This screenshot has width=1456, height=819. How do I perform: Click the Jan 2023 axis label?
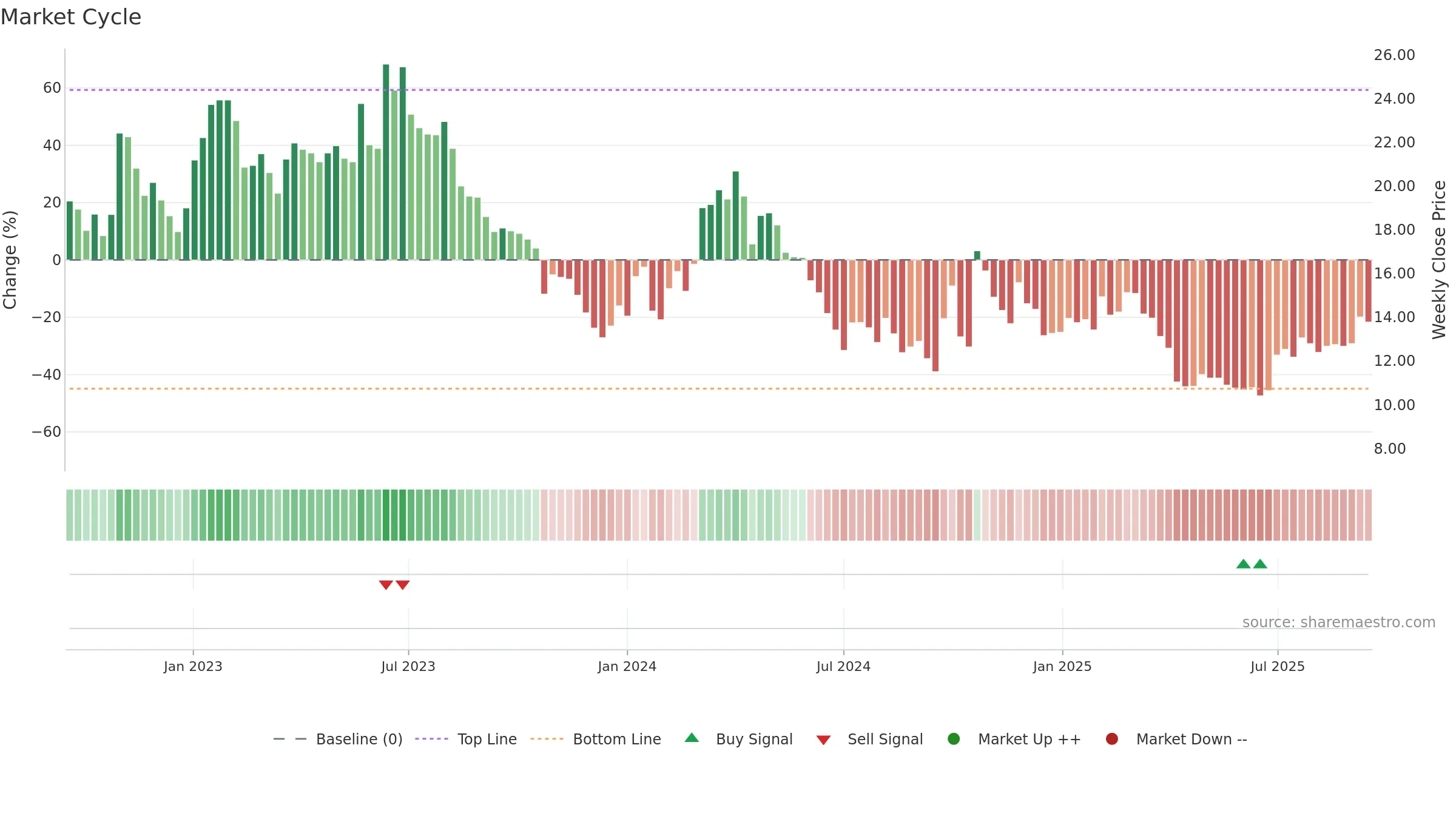[x=193, y=666]
